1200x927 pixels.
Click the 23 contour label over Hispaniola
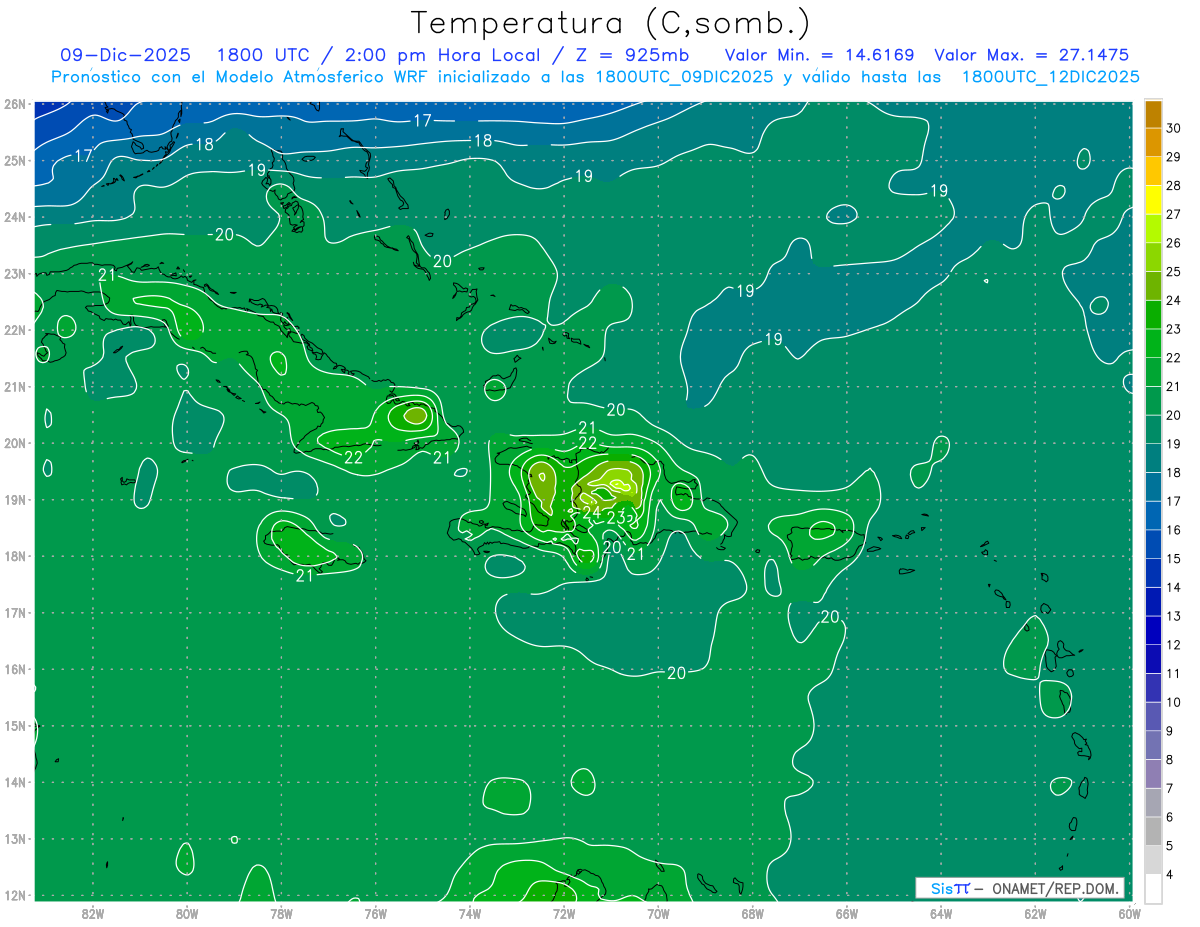(618, 517)
